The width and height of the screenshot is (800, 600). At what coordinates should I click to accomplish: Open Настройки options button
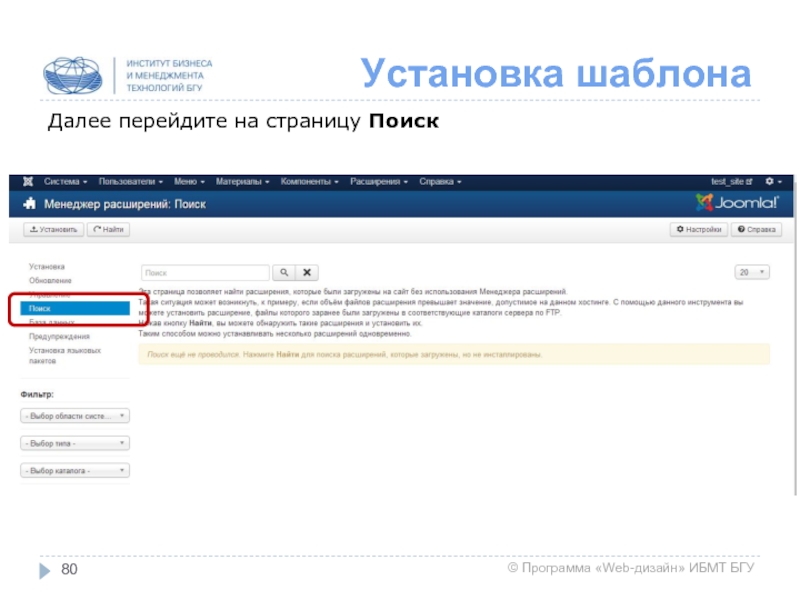point(698,230)
